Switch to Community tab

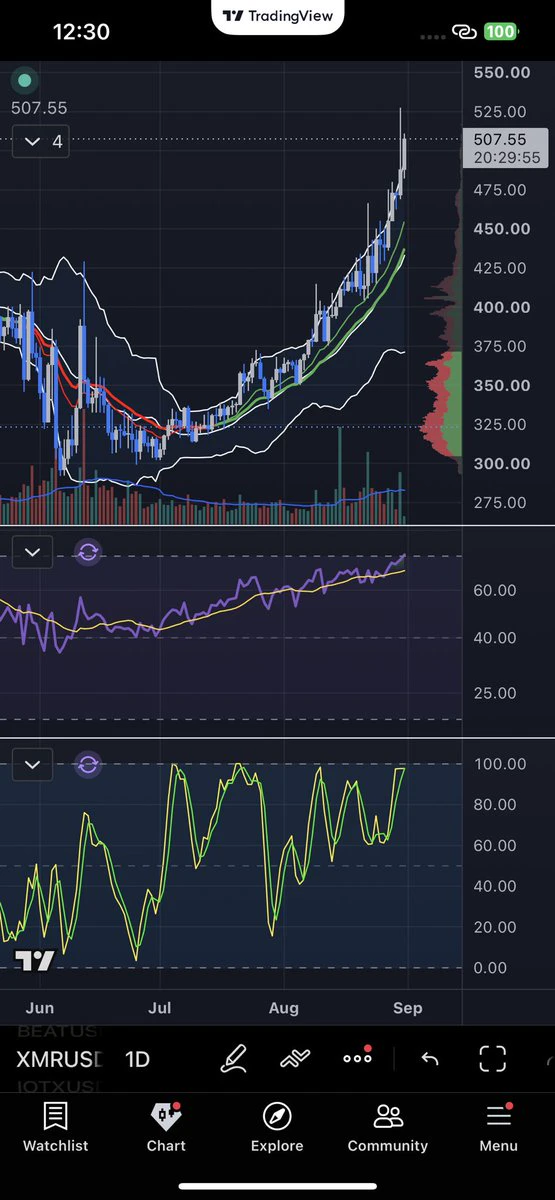(388, 1127)
